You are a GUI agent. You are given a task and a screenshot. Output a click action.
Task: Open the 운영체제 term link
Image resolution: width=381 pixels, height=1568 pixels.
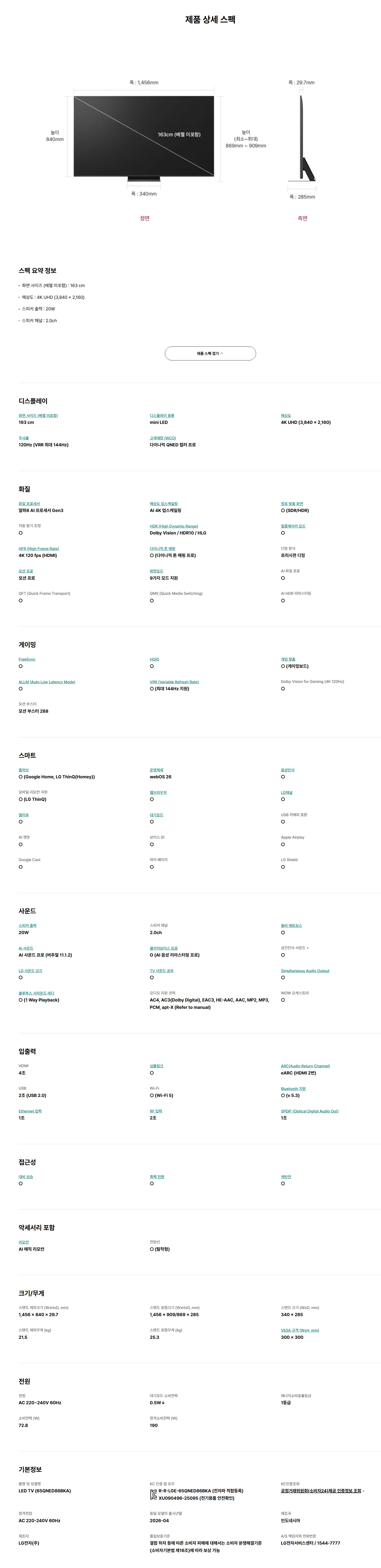coord(156,770)
